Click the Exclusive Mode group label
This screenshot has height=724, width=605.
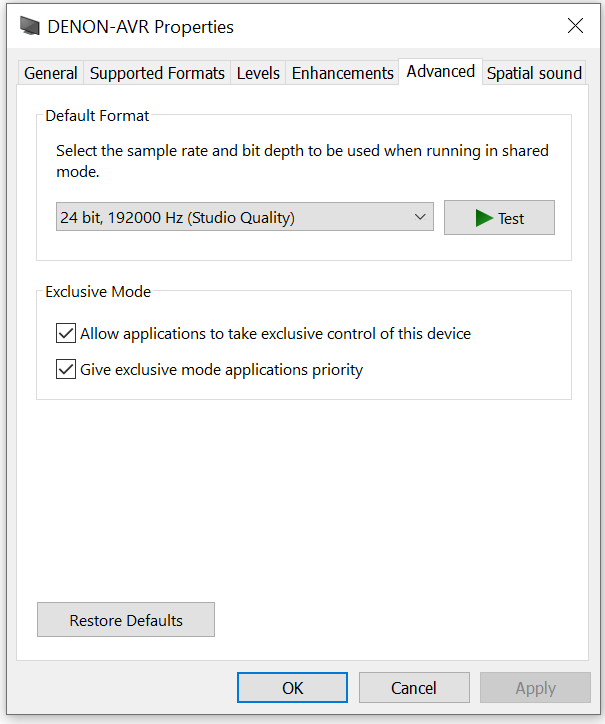coord(98,292)
